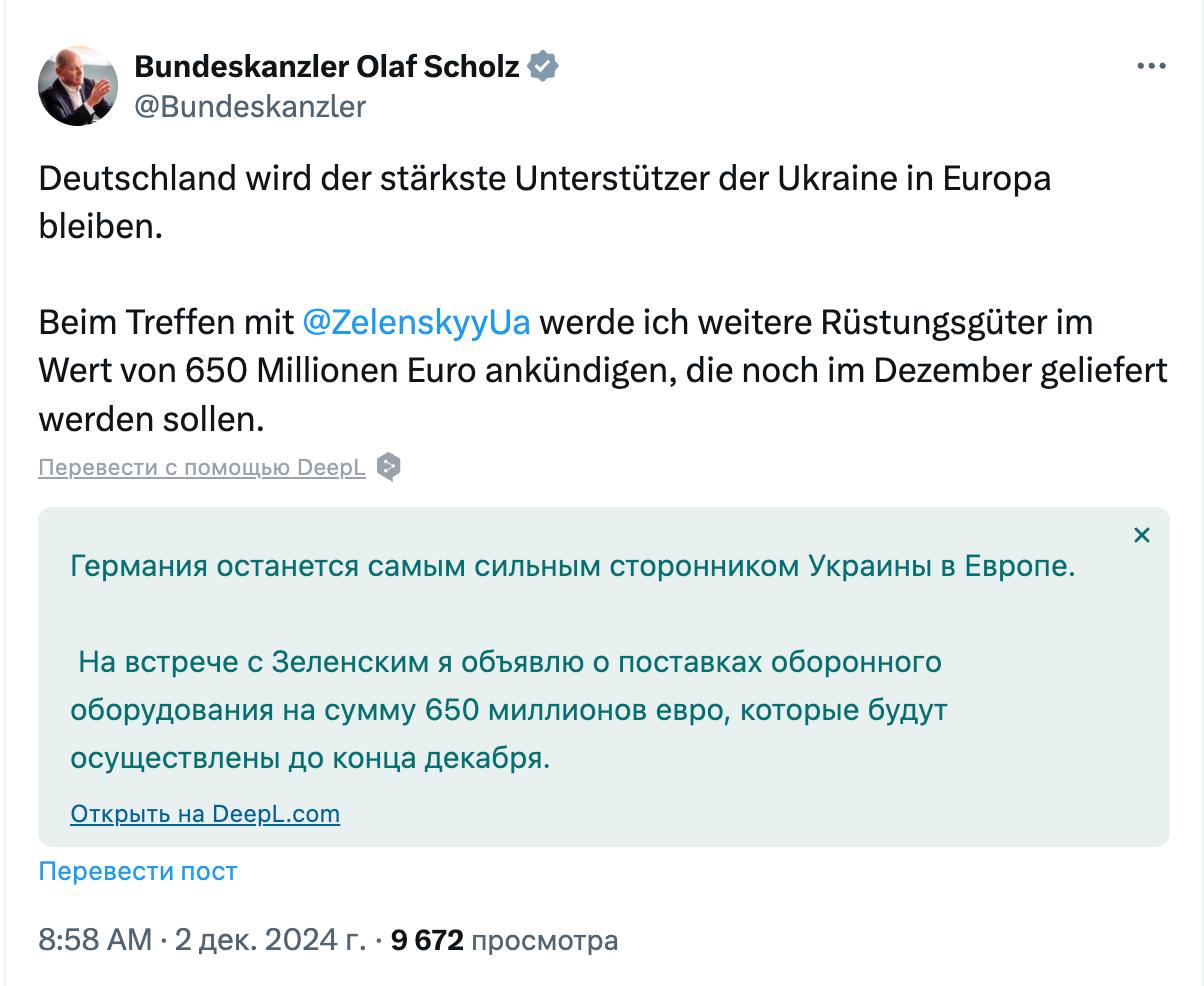Click the DeepL logo icon
The image size is (1204, 986).
388,467
